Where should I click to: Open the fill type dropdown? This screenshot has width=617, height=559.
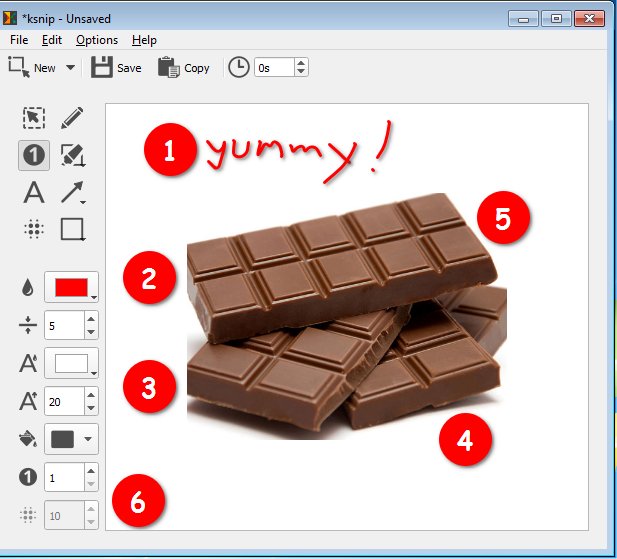71,439
